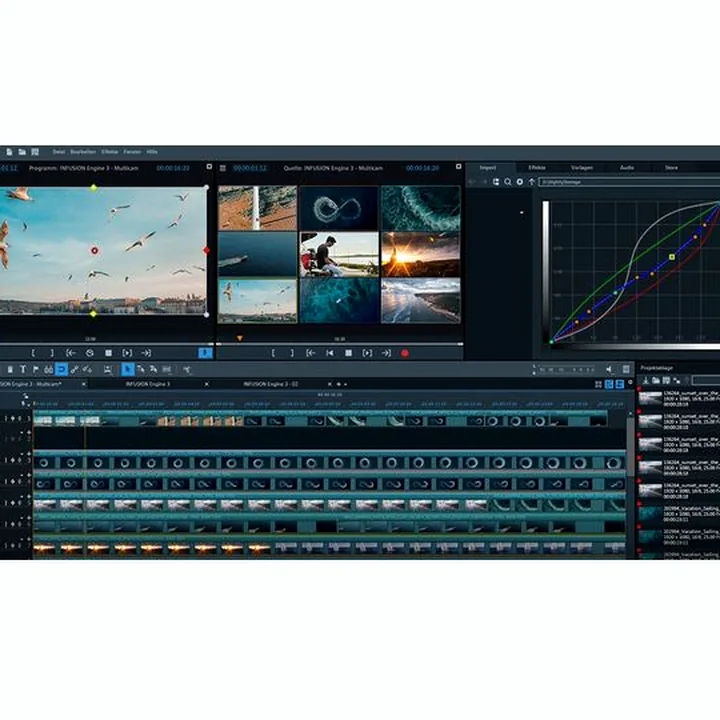
Task: Click the binoculars search icon in timeline toolbar
Action: pyautogui.click(x=48, y=369)
